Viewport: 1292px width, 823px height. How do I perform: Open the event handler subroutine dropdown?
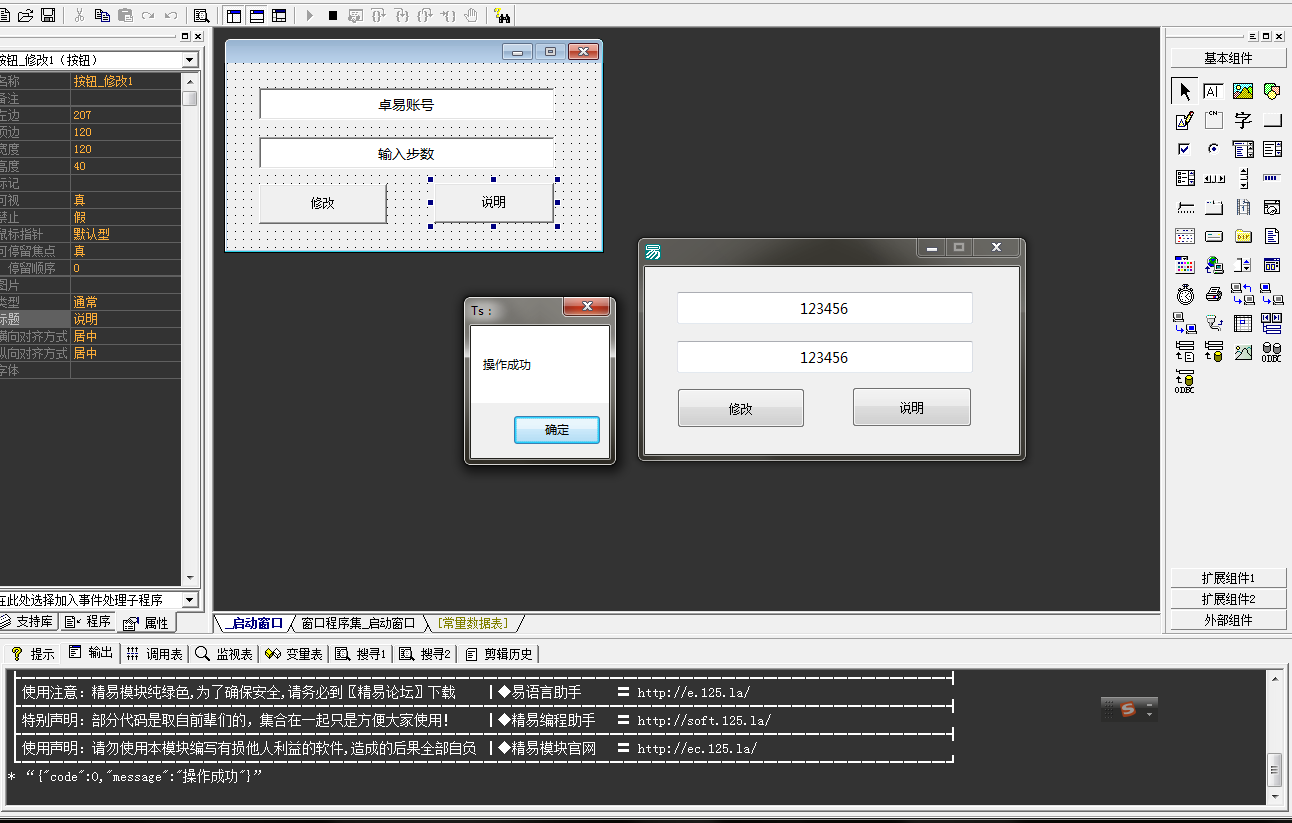(190, 600)
